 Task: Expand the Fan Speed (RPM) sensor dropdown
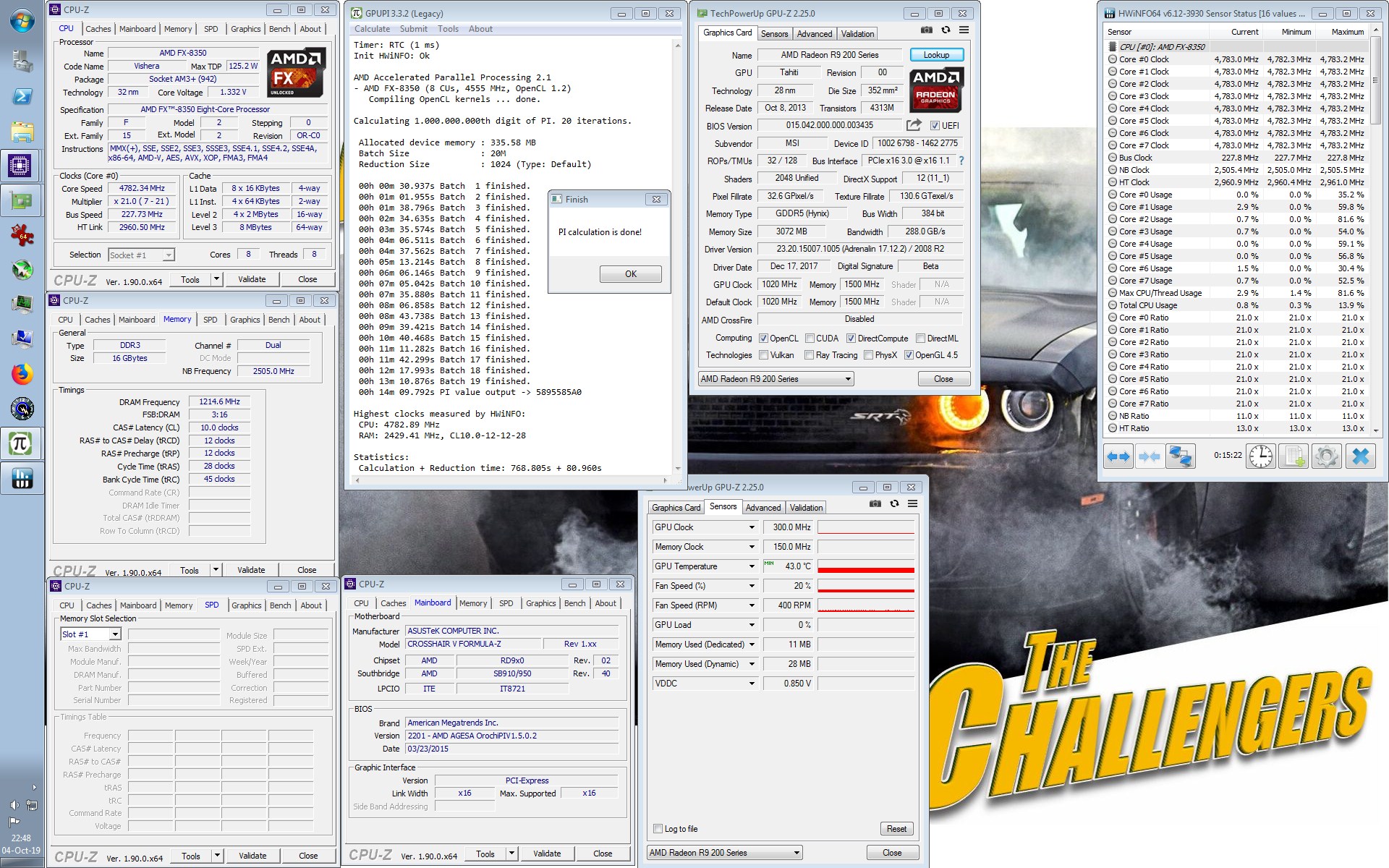[752, 605]
